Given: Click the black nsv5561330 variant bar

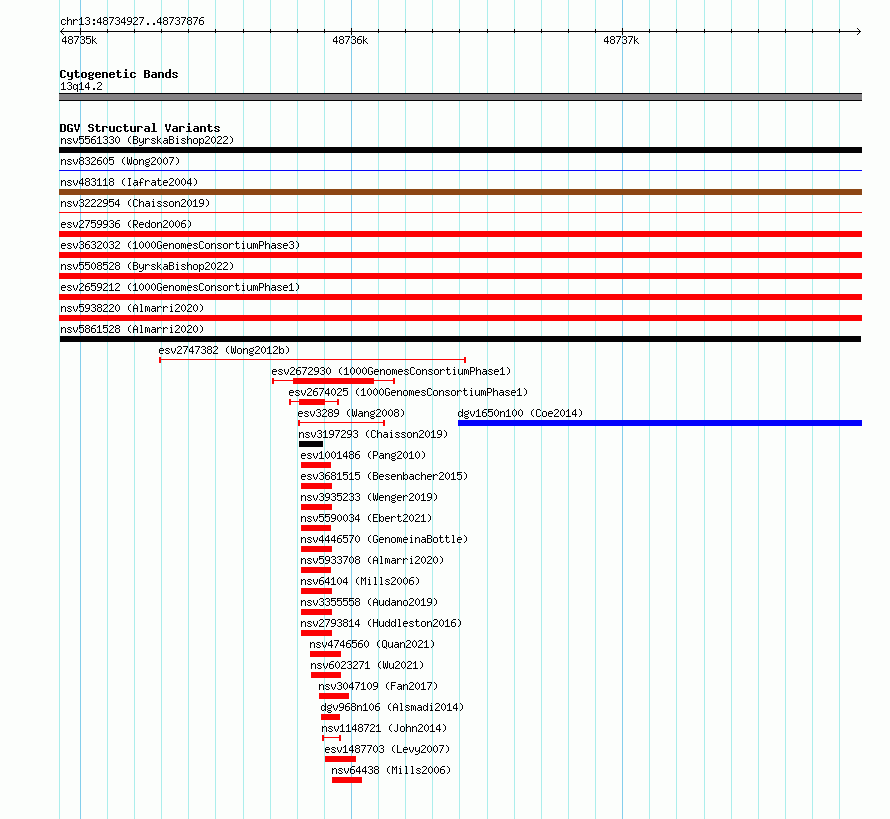Looking at the screenshot, I should [460, 150].
